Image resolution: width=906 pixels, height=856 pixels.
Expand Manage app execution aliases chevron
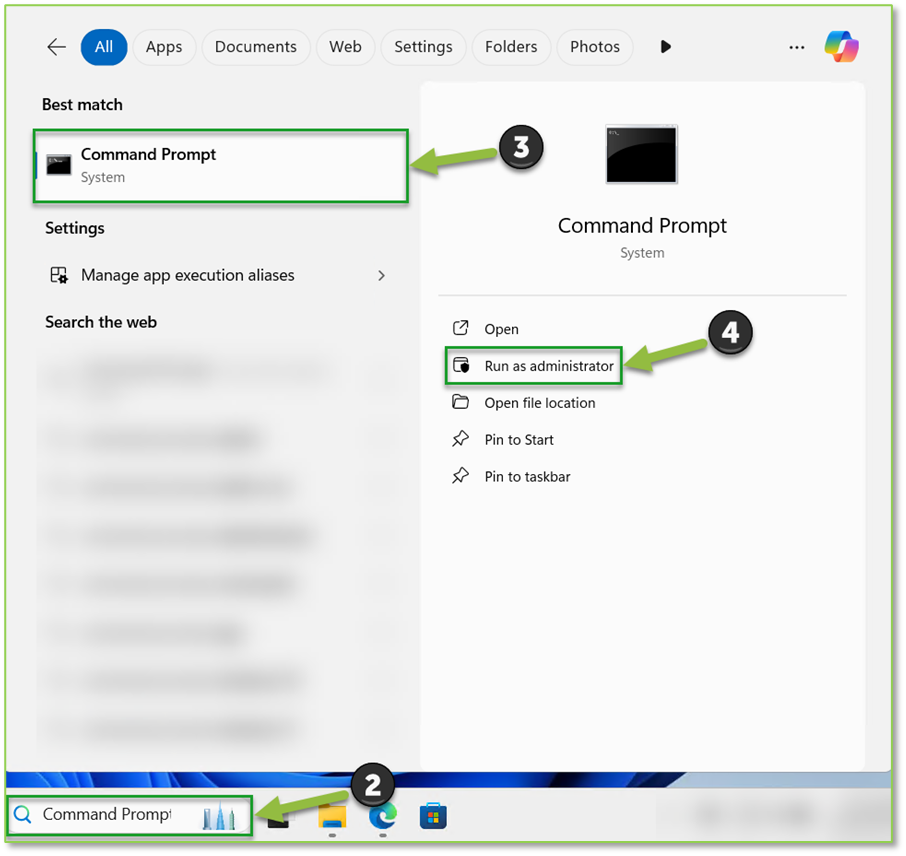(x=381, y=275)
